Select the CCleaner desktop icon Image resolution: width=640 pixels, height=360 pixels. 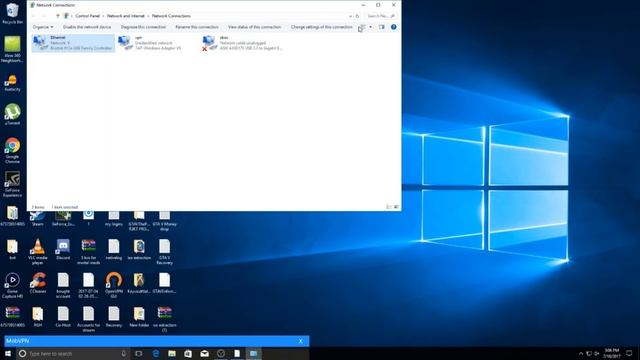pos(38,282)
